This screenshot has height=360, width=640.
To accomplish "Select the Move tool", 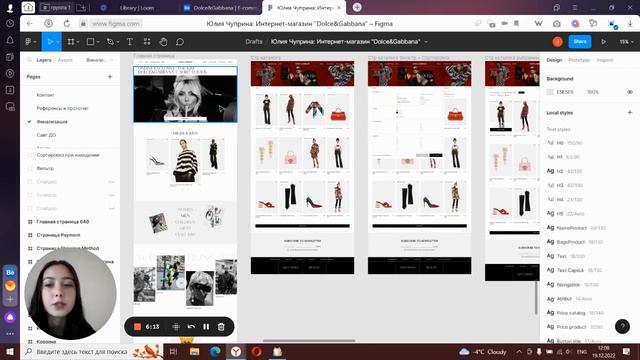I will click(50, 42).
